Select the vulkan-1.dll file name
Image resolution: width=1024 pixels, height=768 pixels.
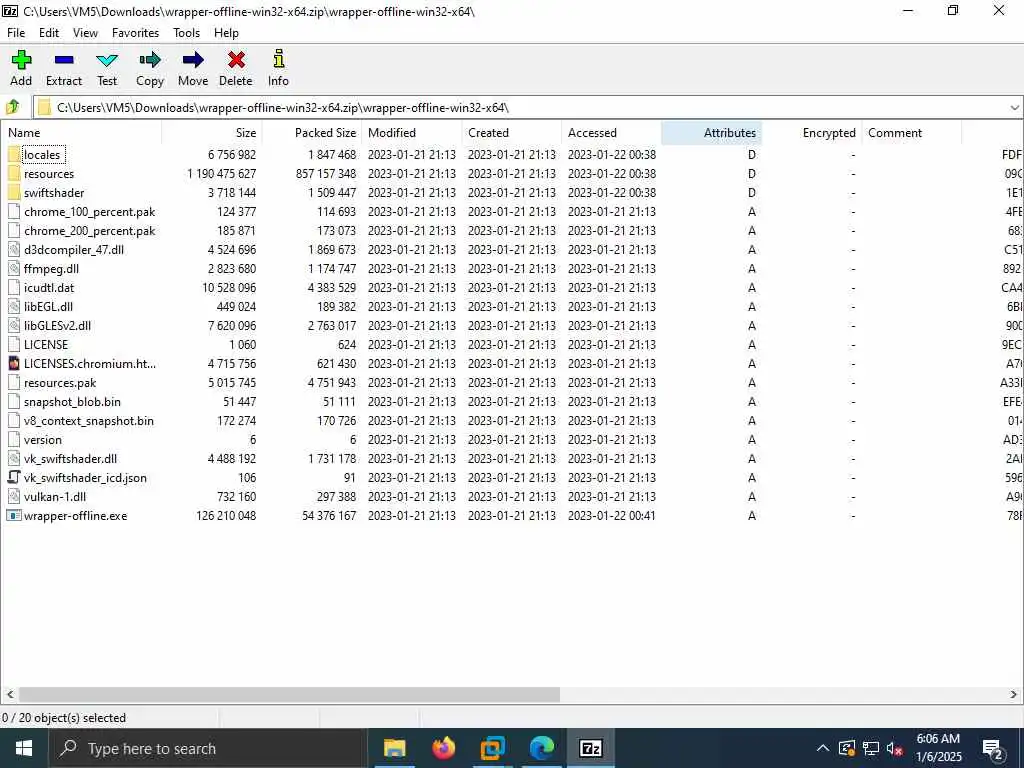click(x=55, y=496)
